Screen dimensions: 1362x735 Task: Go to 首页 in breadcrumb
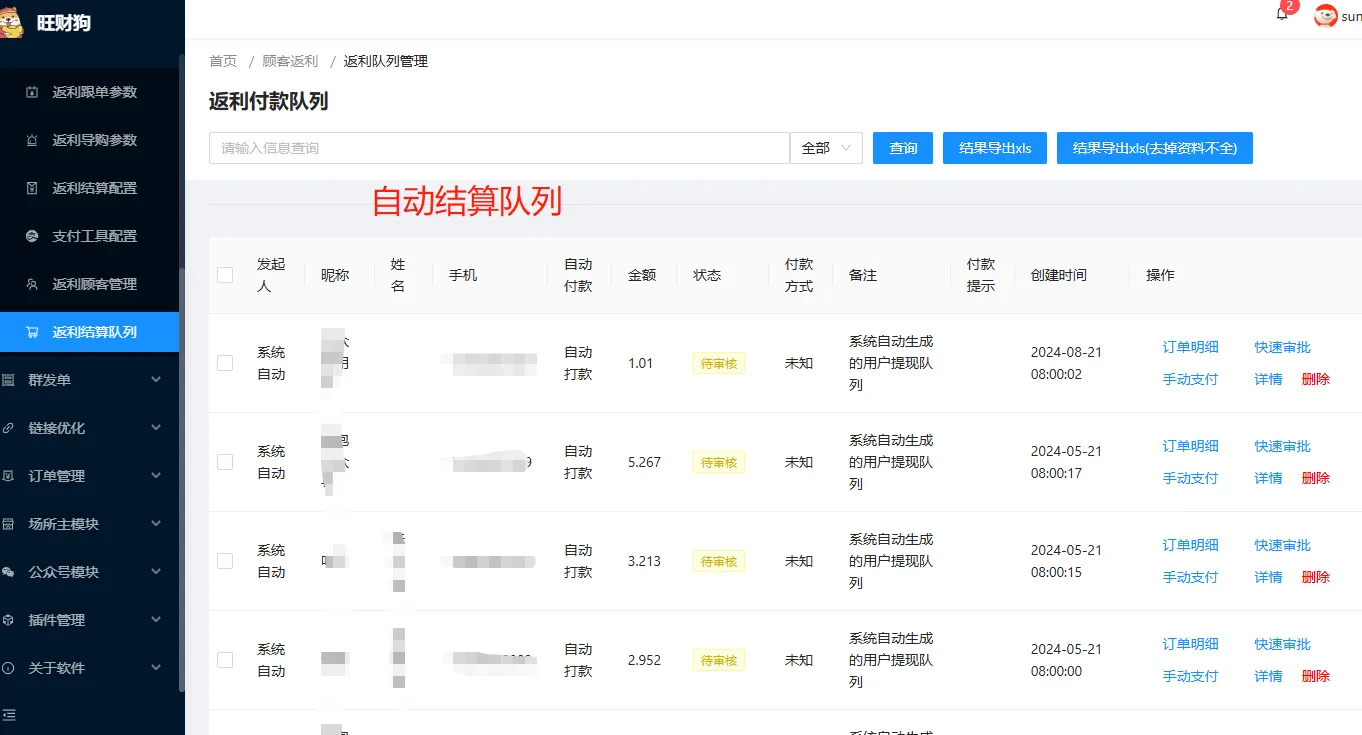223,61
